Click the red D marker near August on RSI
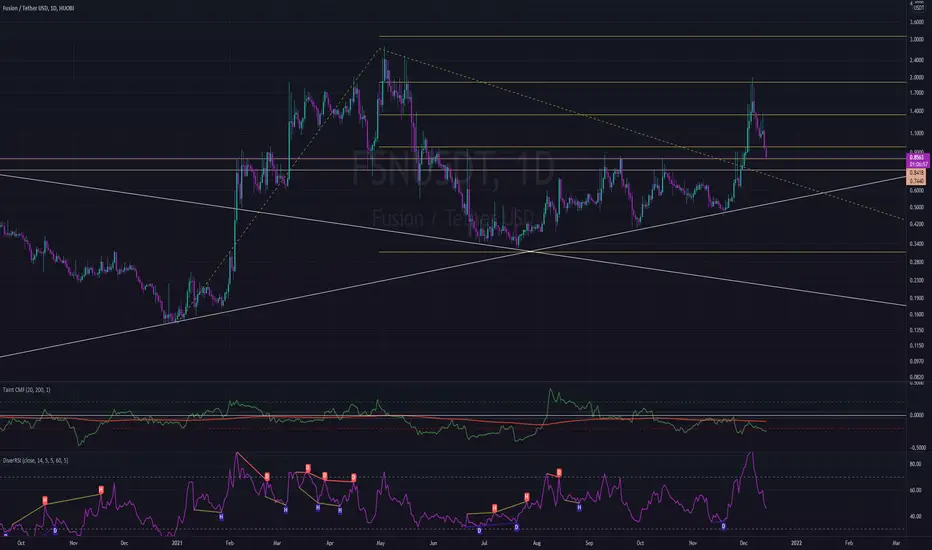The height and width of the screenshot is (550, 932). 559,473
